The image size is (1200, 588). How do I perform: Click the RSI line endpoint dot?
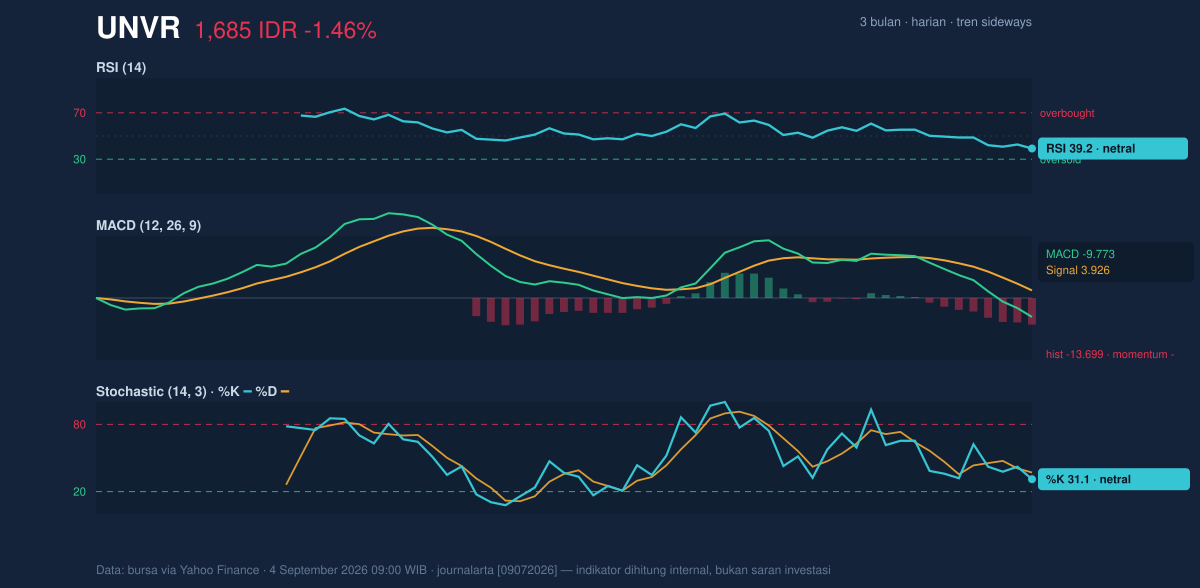[1032, 148]
